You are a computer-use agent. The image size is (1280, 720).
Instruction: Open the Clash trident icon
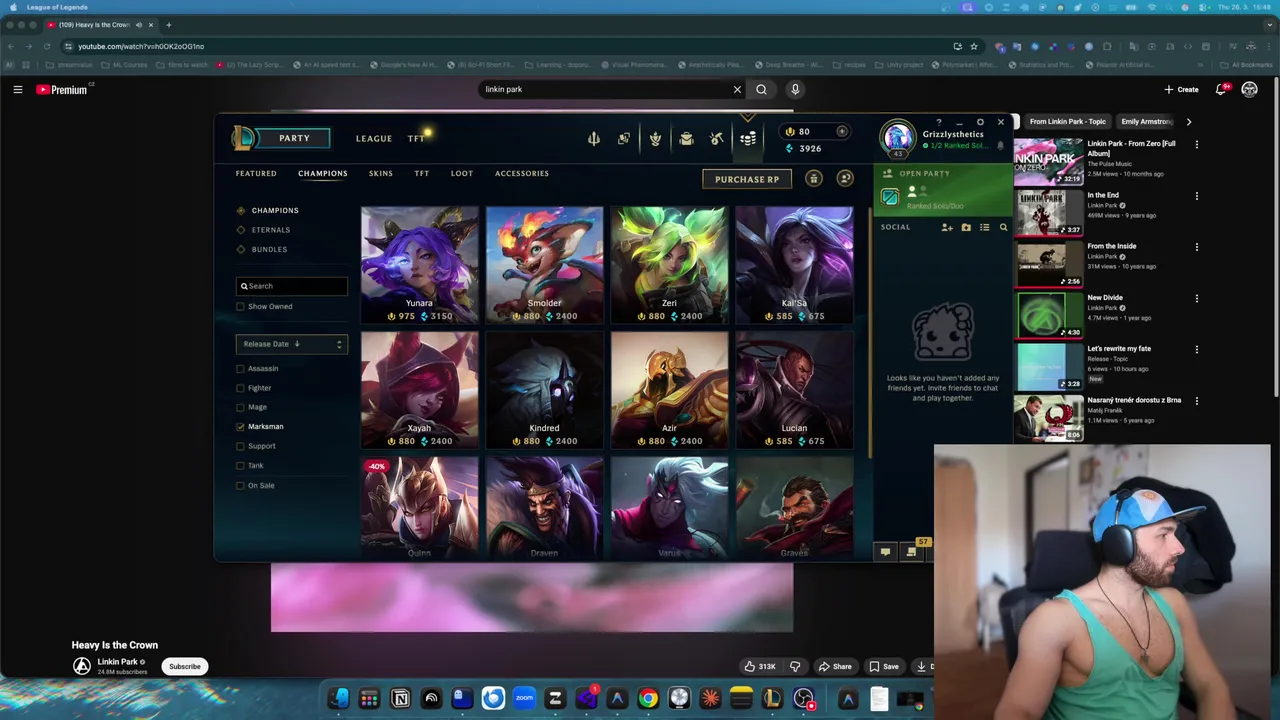[594, 139]
